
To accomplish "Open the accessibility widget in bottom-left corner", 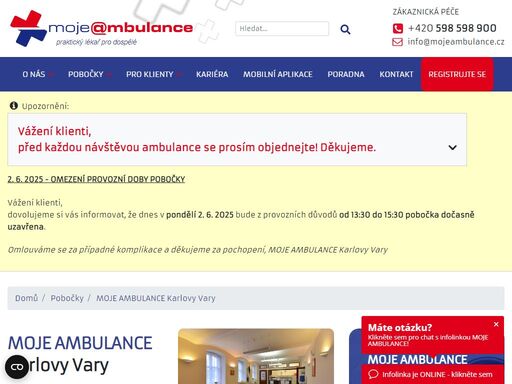I will (x=17, y=367).
